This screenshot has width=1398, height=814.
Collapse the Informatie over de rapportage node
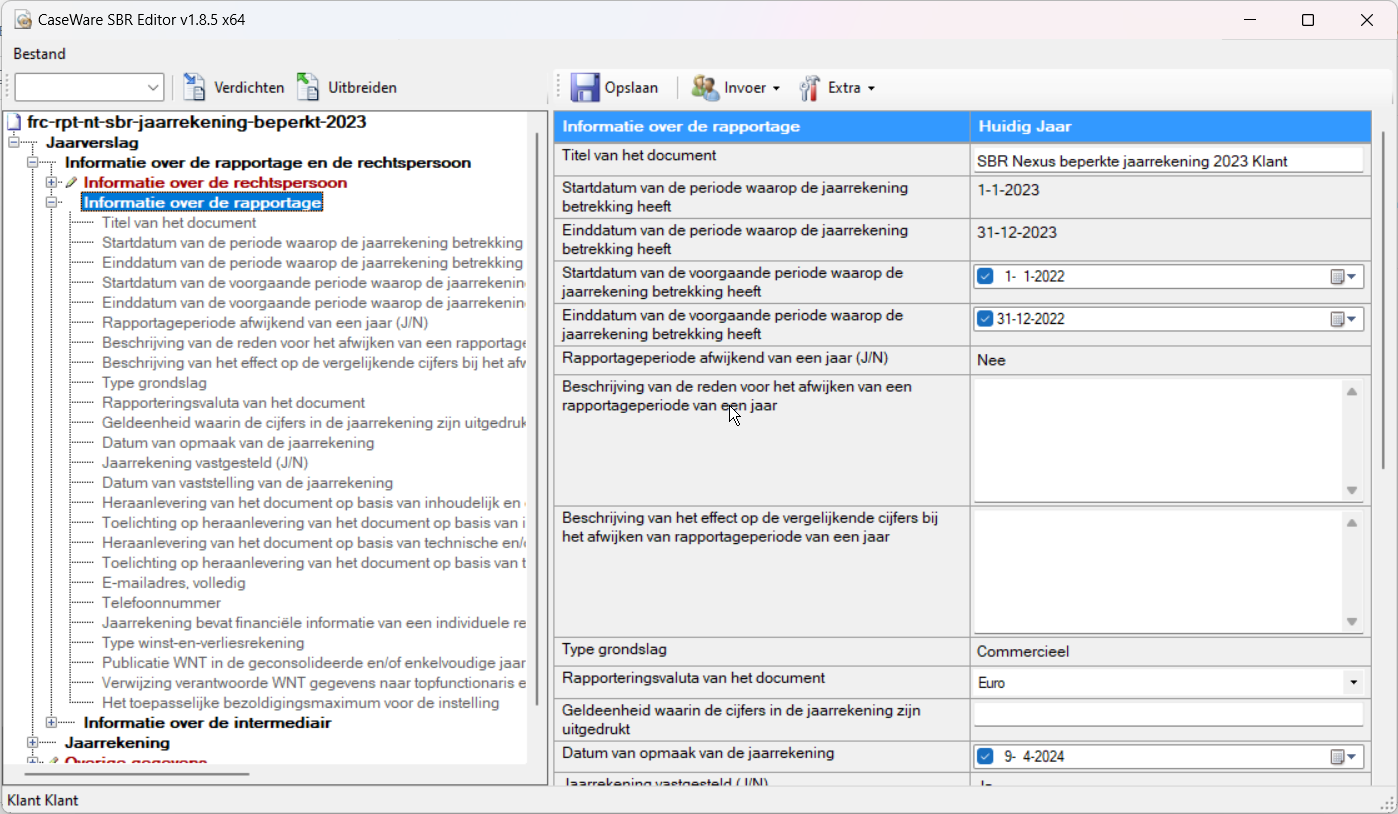52,203
